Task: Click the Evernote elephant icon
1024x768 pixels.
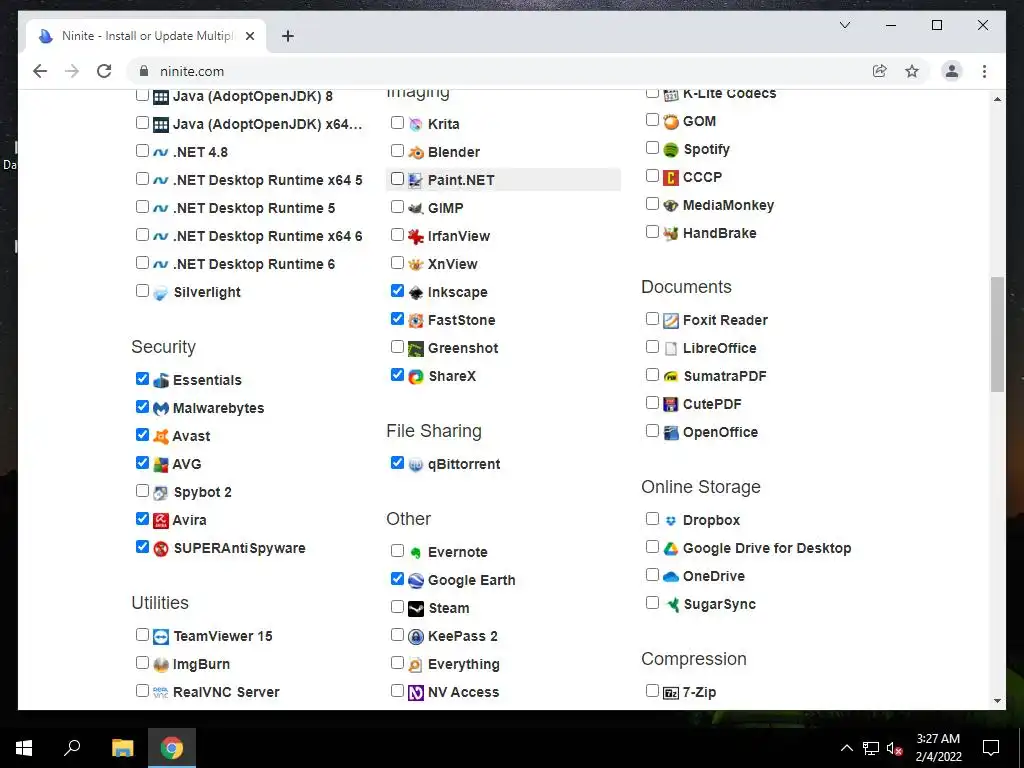Action: point(416,552)
